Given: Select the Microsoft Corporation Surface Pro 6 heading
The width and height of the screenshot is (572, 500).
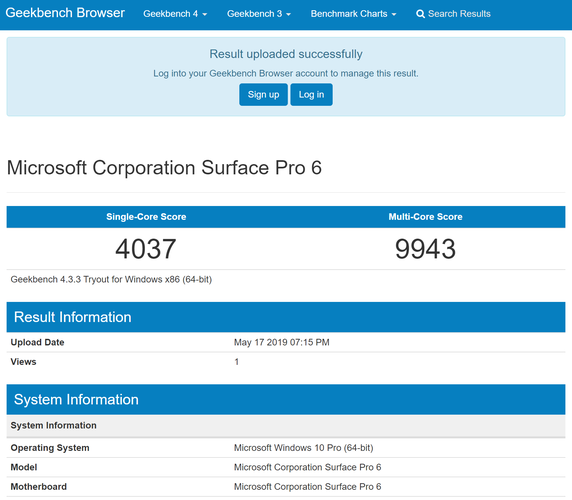Looking at the screenshot, I should pos(164,168).
